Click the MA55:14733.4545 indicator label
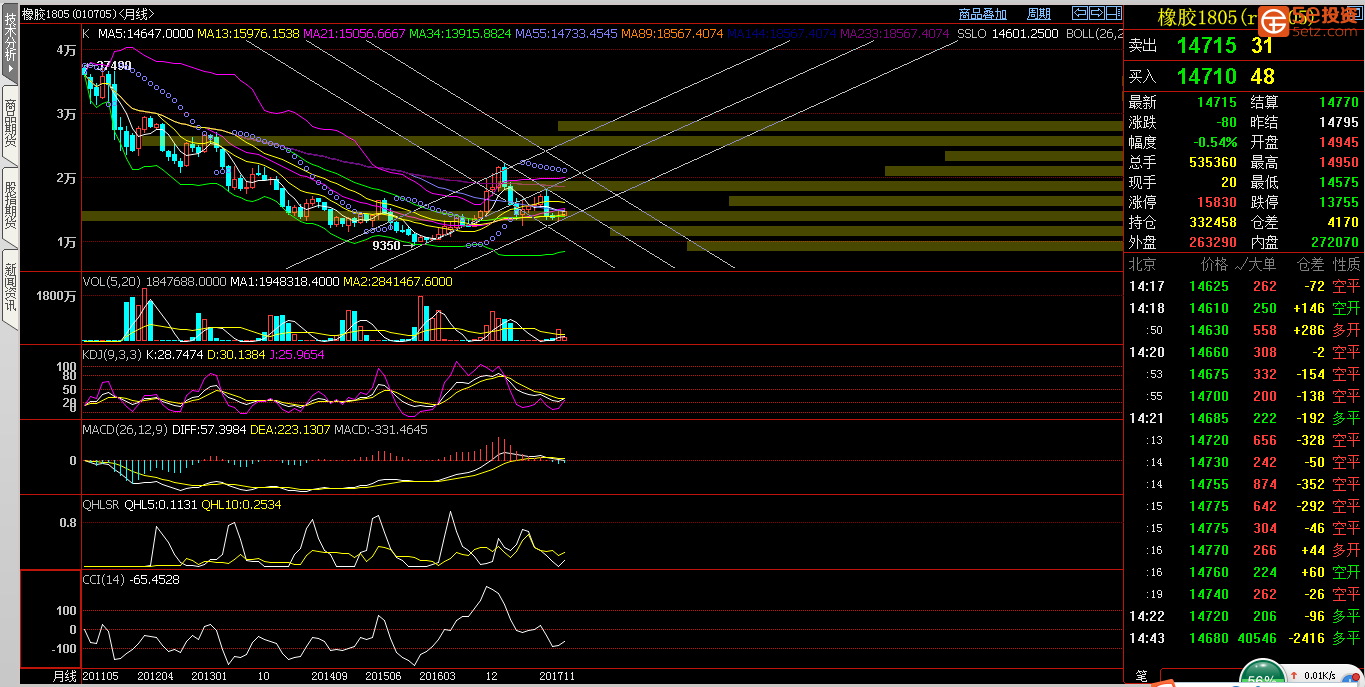The width and height of the screenshot is (1365, 687). pyautogui.click(x=566, y=34)
